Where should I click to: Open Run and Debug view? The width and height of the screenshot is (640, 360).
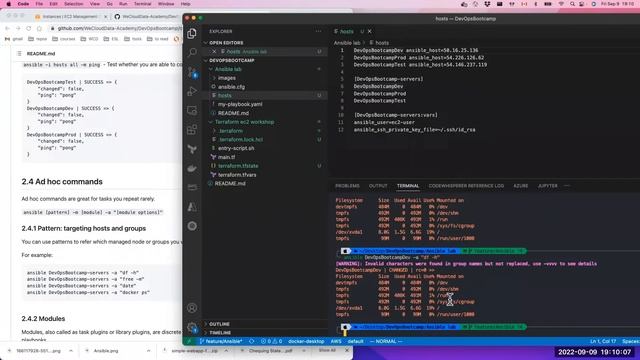192,91
